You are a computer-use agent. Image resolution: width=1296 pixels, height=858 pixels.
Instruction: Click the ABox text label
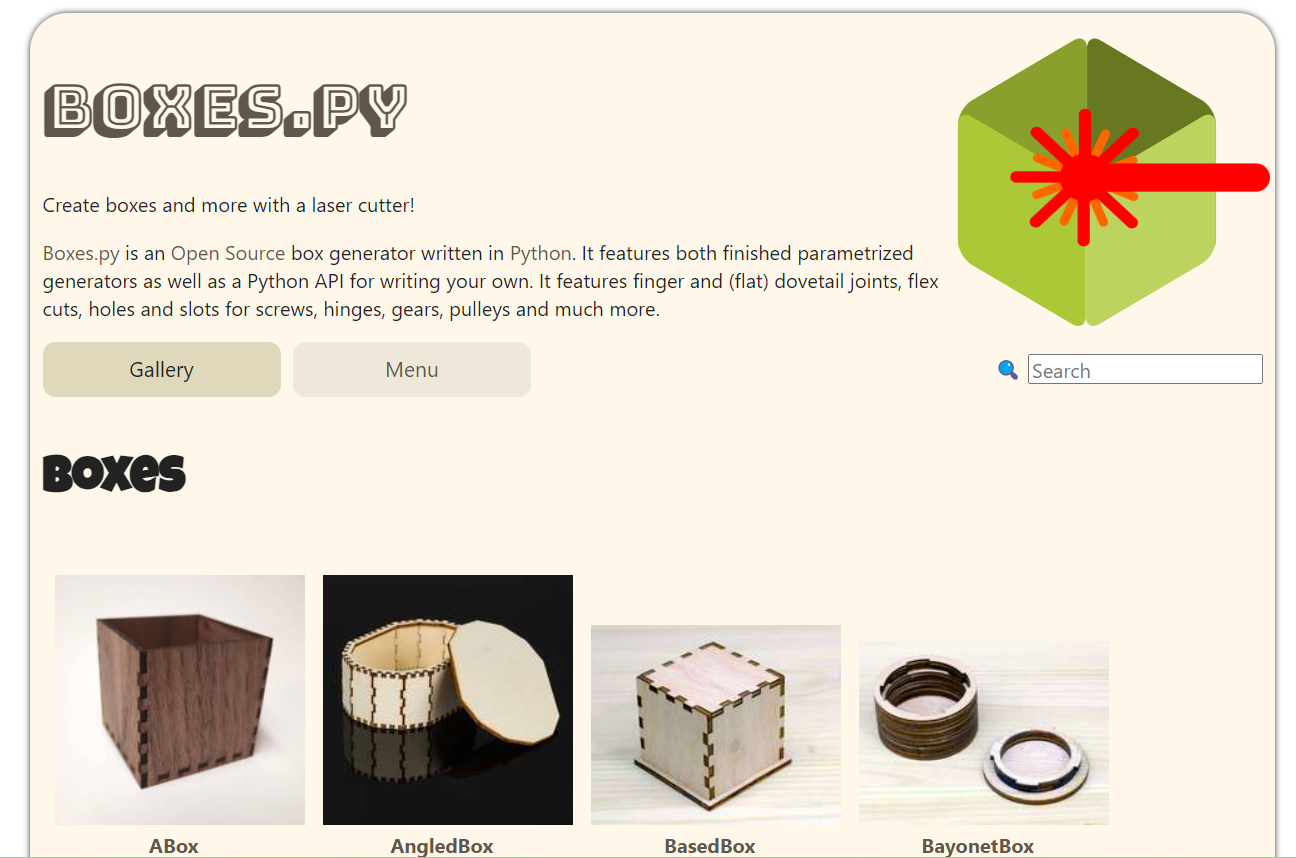pyautogui.click(x=174, y=846)
